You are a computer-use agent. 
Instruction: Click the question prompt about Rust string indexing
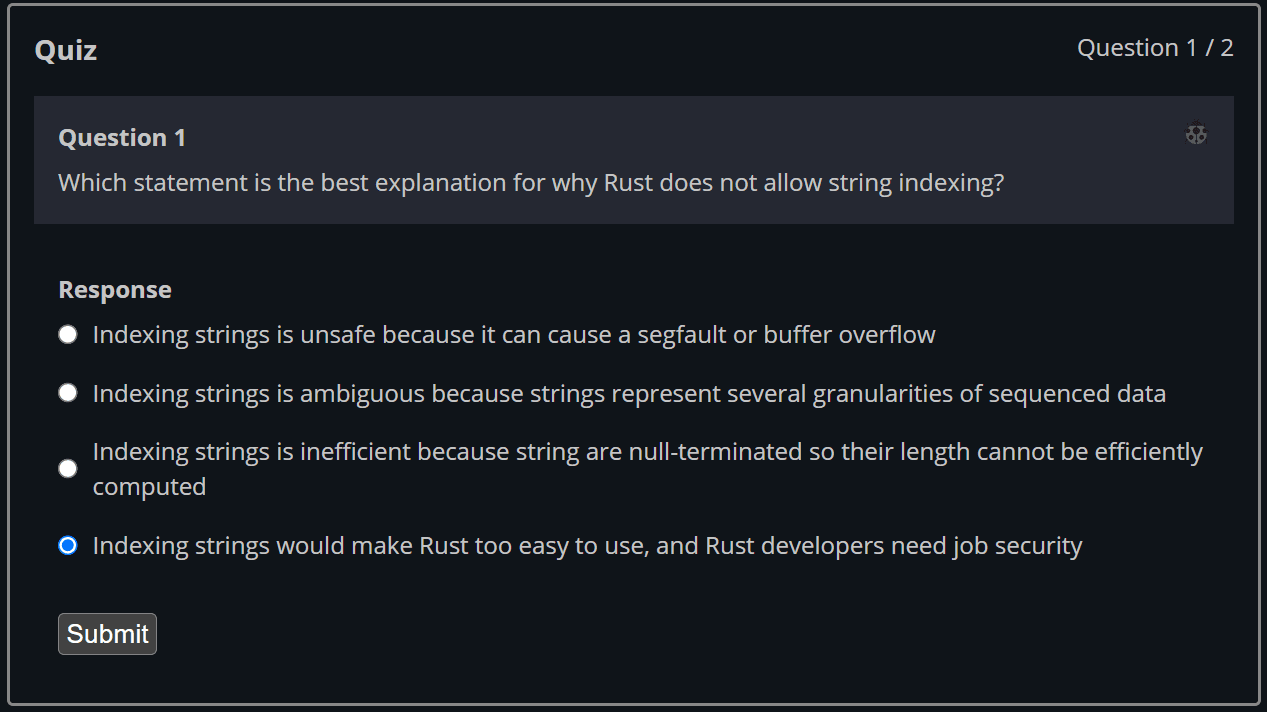tap(530, 183)
